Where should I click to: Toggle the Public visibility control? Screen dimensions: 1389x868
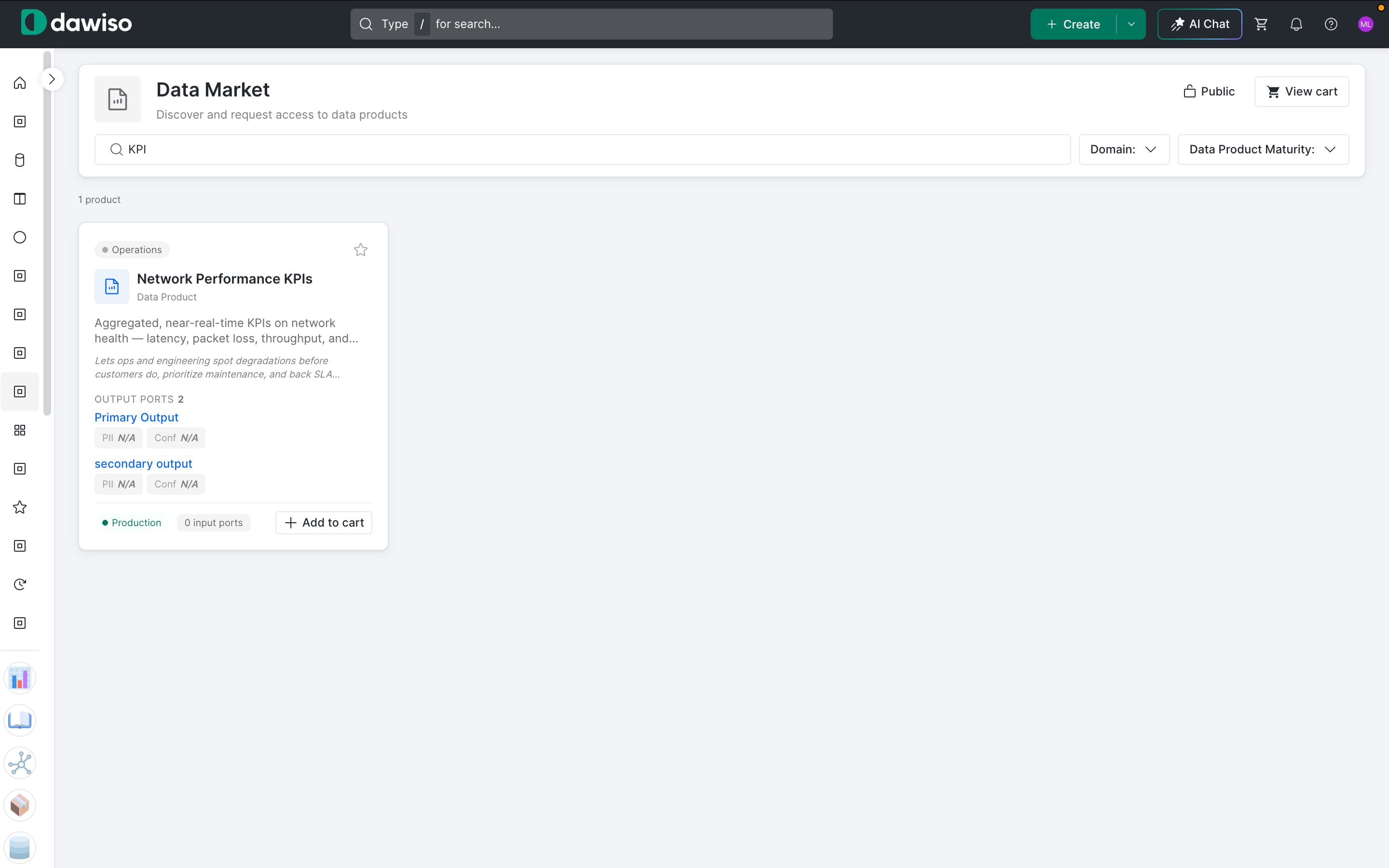1209,91
